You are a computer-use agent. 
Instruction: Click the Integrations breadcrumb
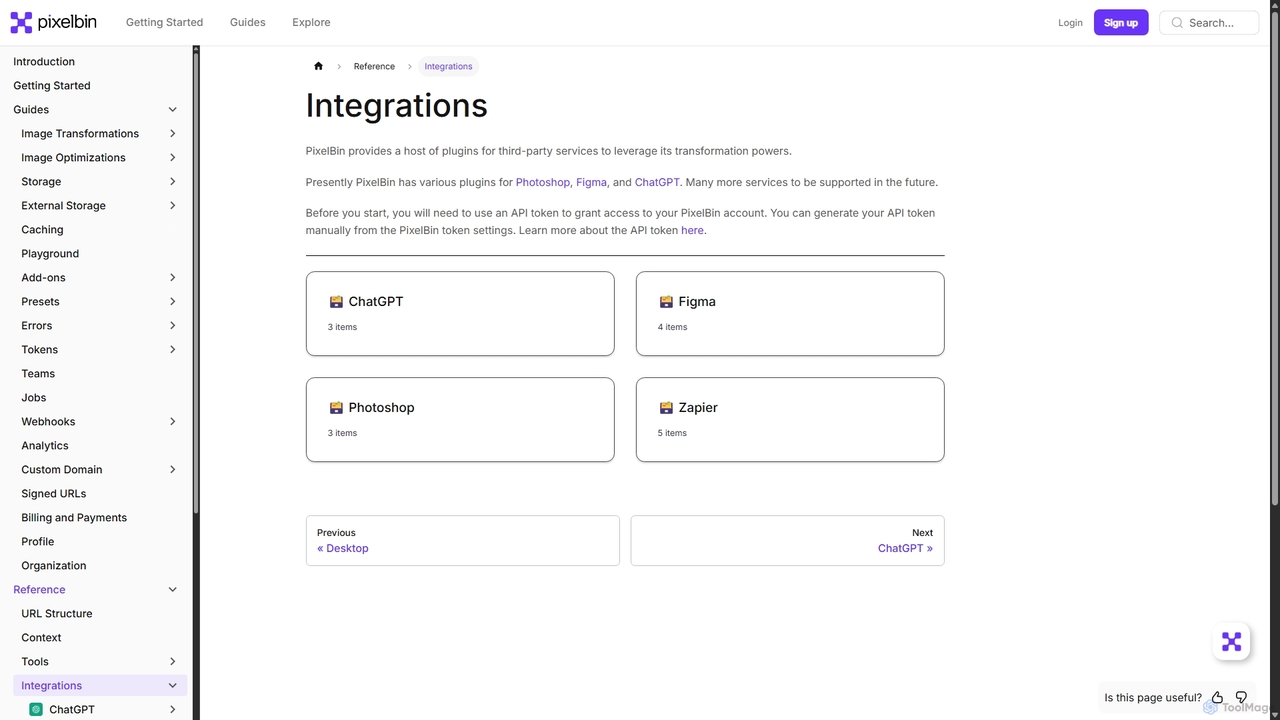(x=448, y=66)
